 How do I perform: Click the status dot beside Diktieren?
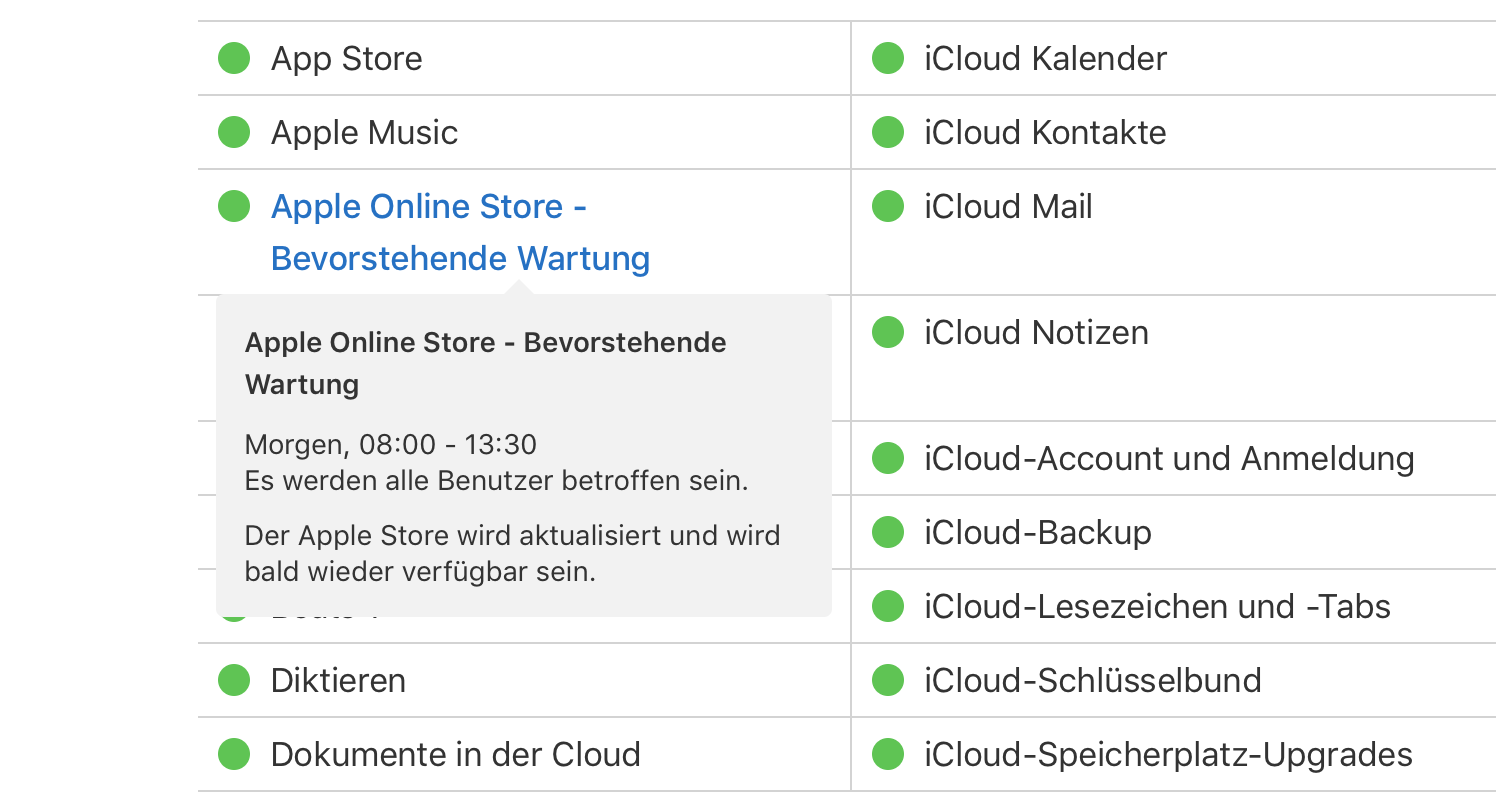click(234, 680)
